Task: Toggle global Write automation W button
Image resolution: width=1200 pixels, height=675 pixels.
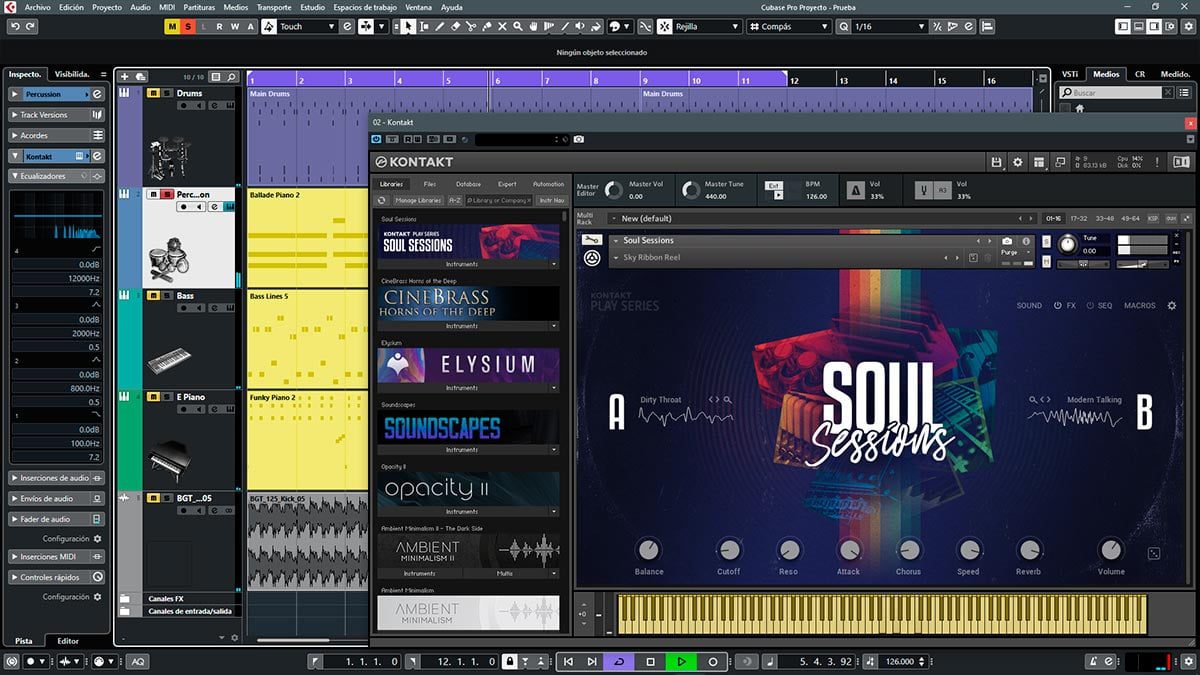Action: click(235, 26)
